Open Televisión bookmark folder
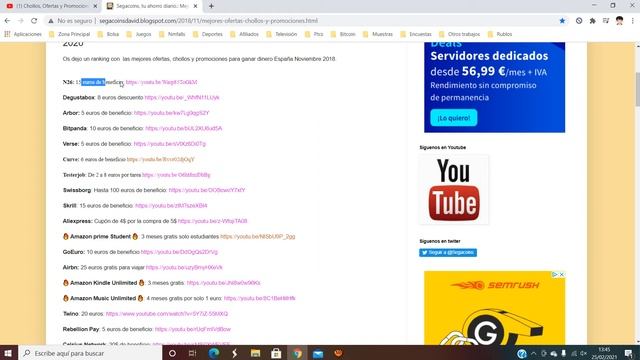 click(282, 34)
